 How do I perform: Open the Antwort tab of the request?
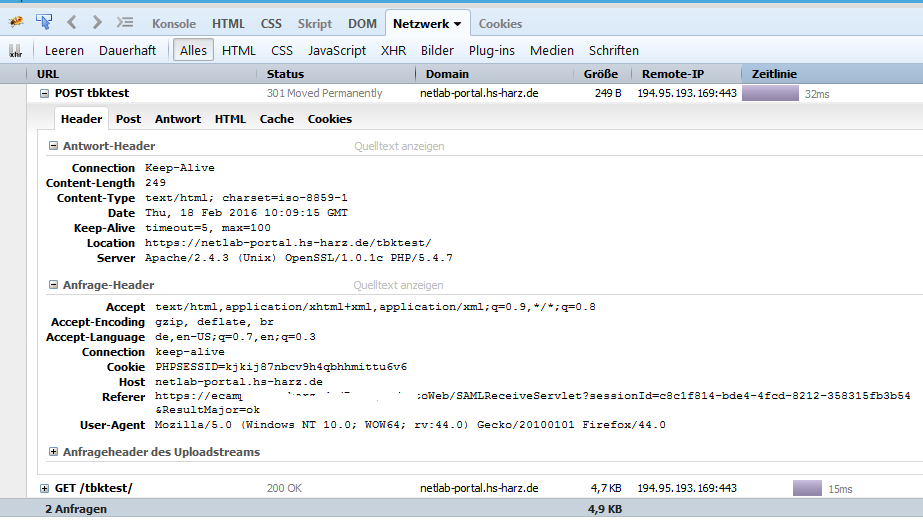(x=178, y=119)
